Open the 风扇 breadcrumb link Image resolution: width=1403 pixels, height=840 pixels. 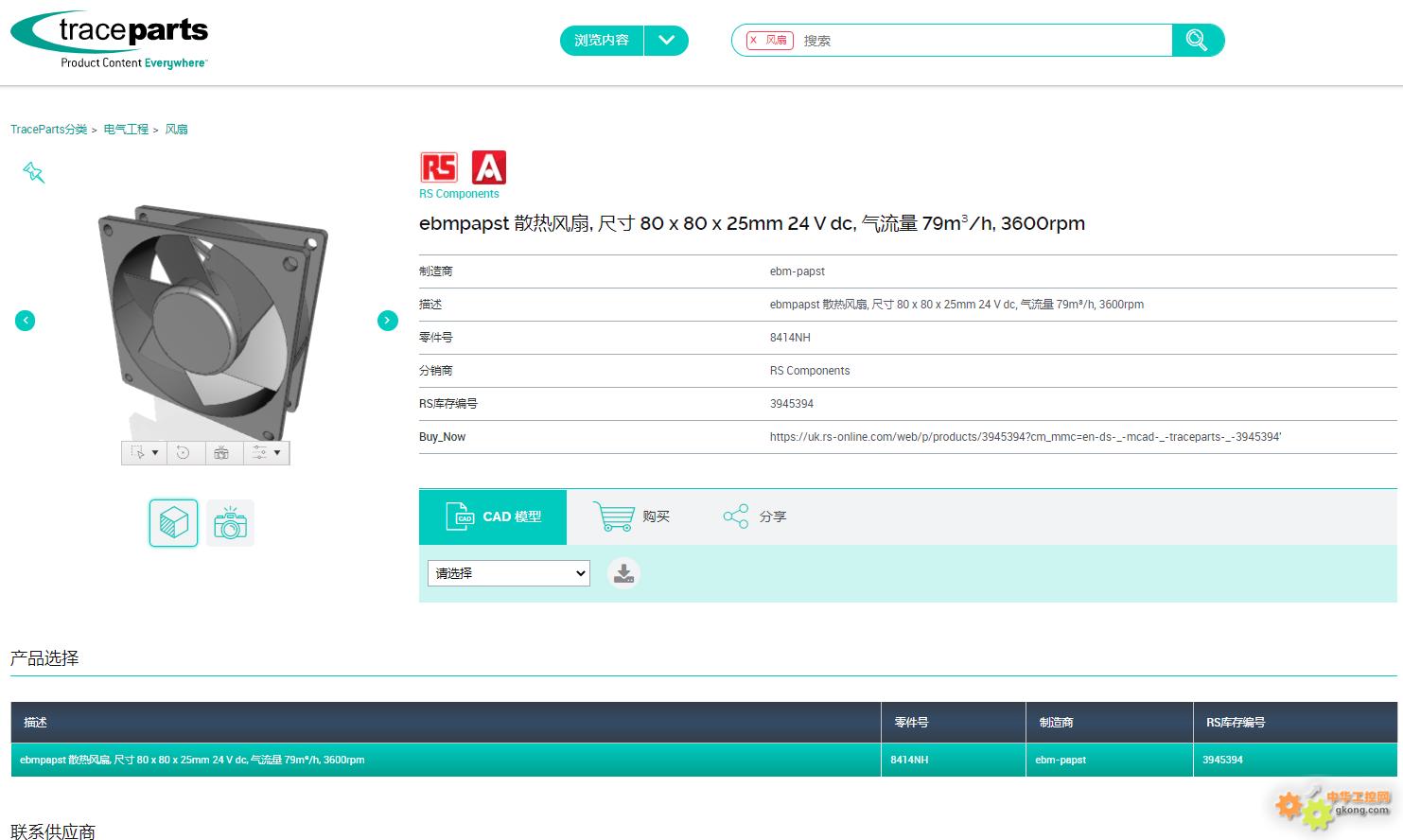click(177, 130)
